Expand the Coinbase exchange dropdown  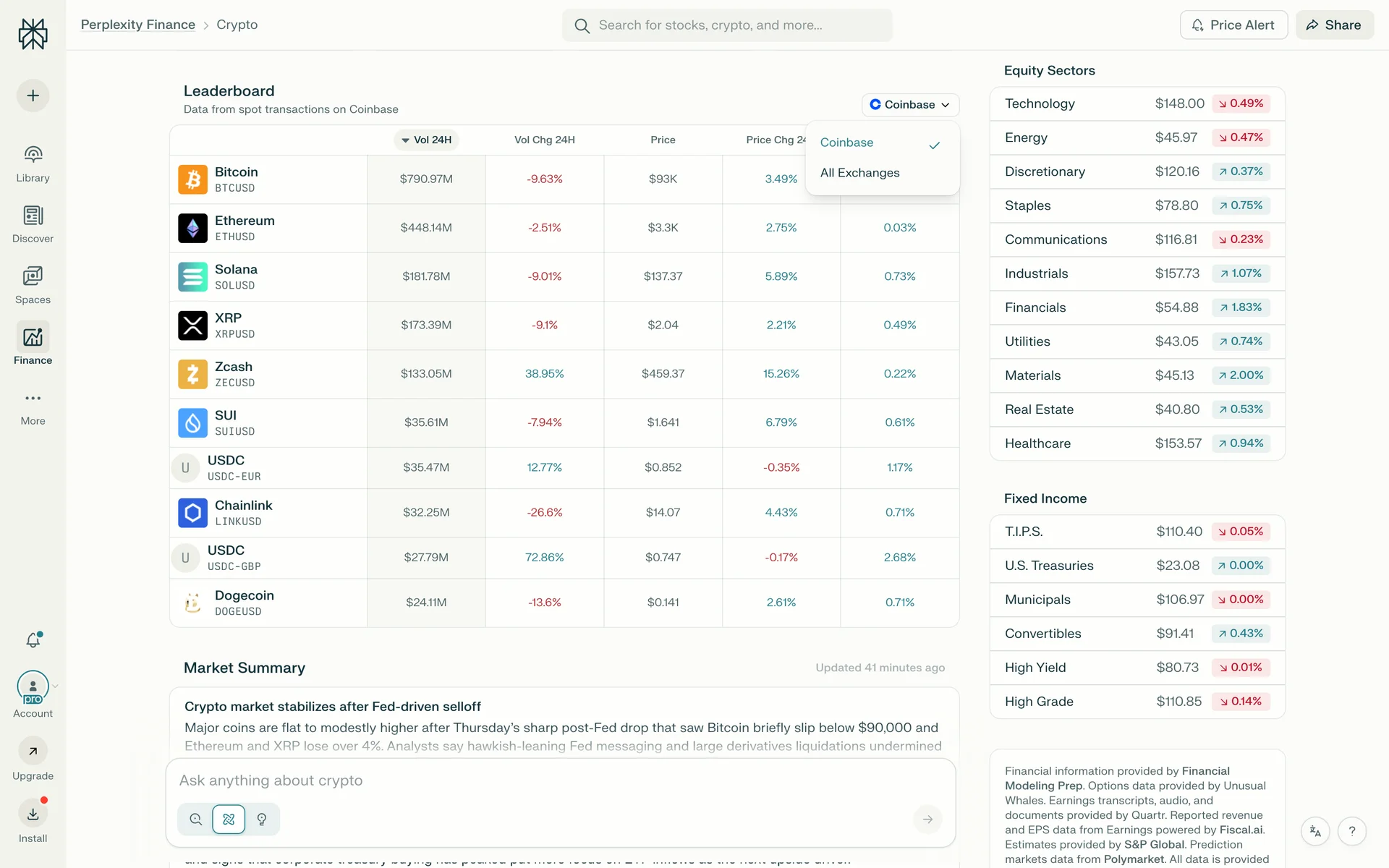pyautogui.click(x=910, y=105)
